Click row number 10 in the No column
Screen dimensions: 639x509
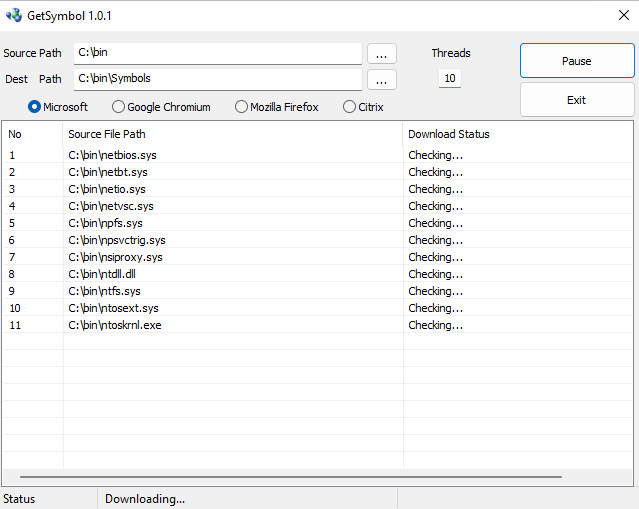point(15,308)
